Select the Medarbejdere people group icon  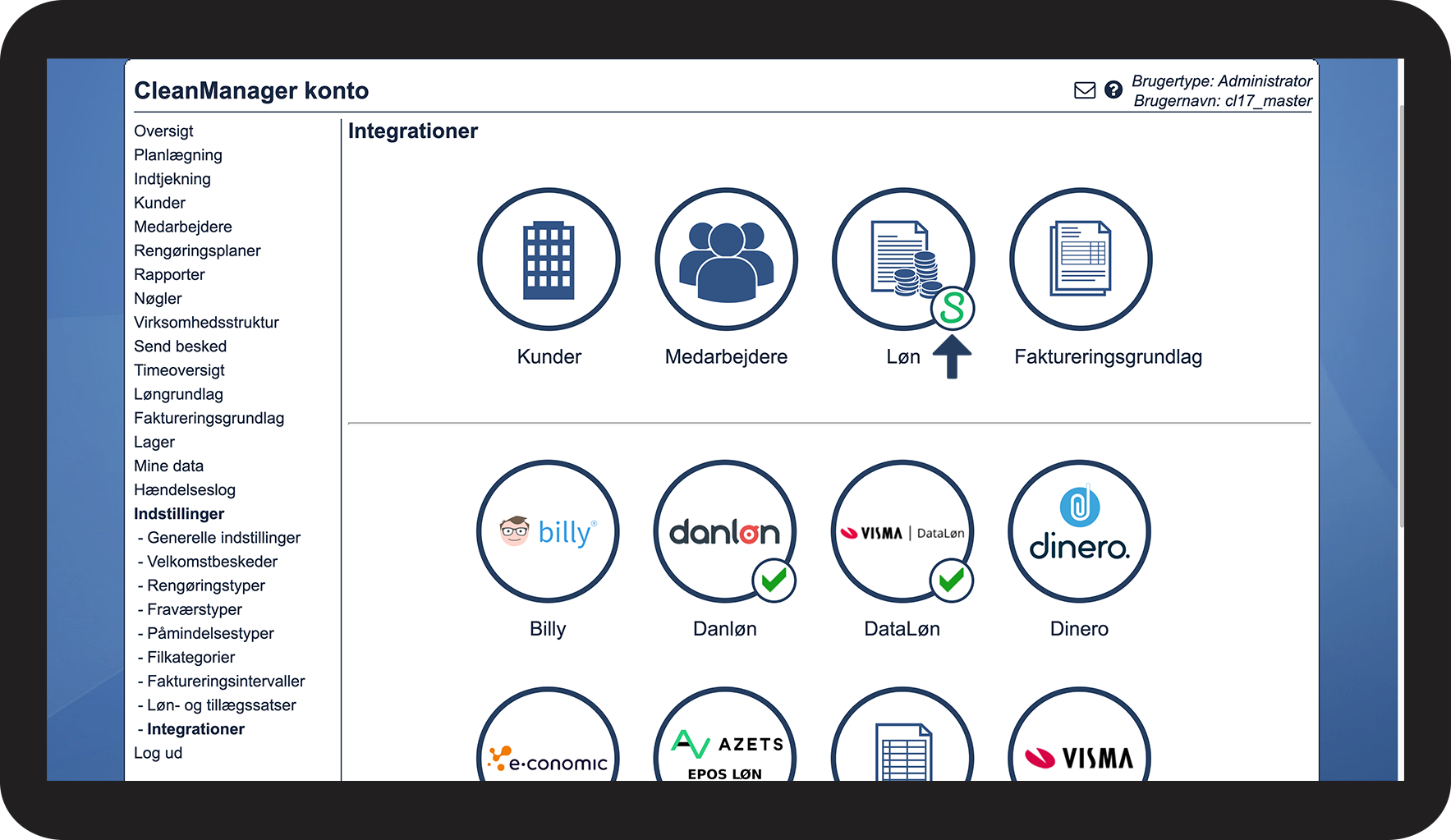pyautogui.click(x=726, y=259)
